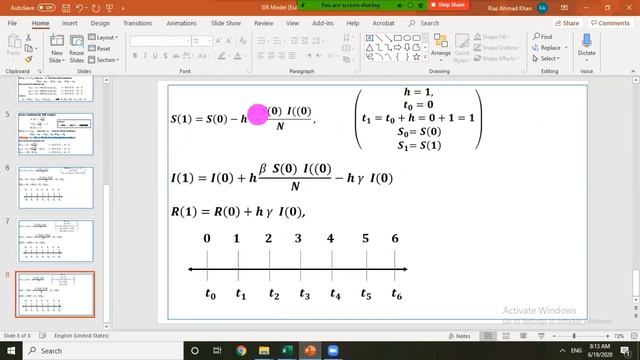Viewport: 640px width, 360px height.
Task: Start presentation from beginning icon
Action: (109, 8)
